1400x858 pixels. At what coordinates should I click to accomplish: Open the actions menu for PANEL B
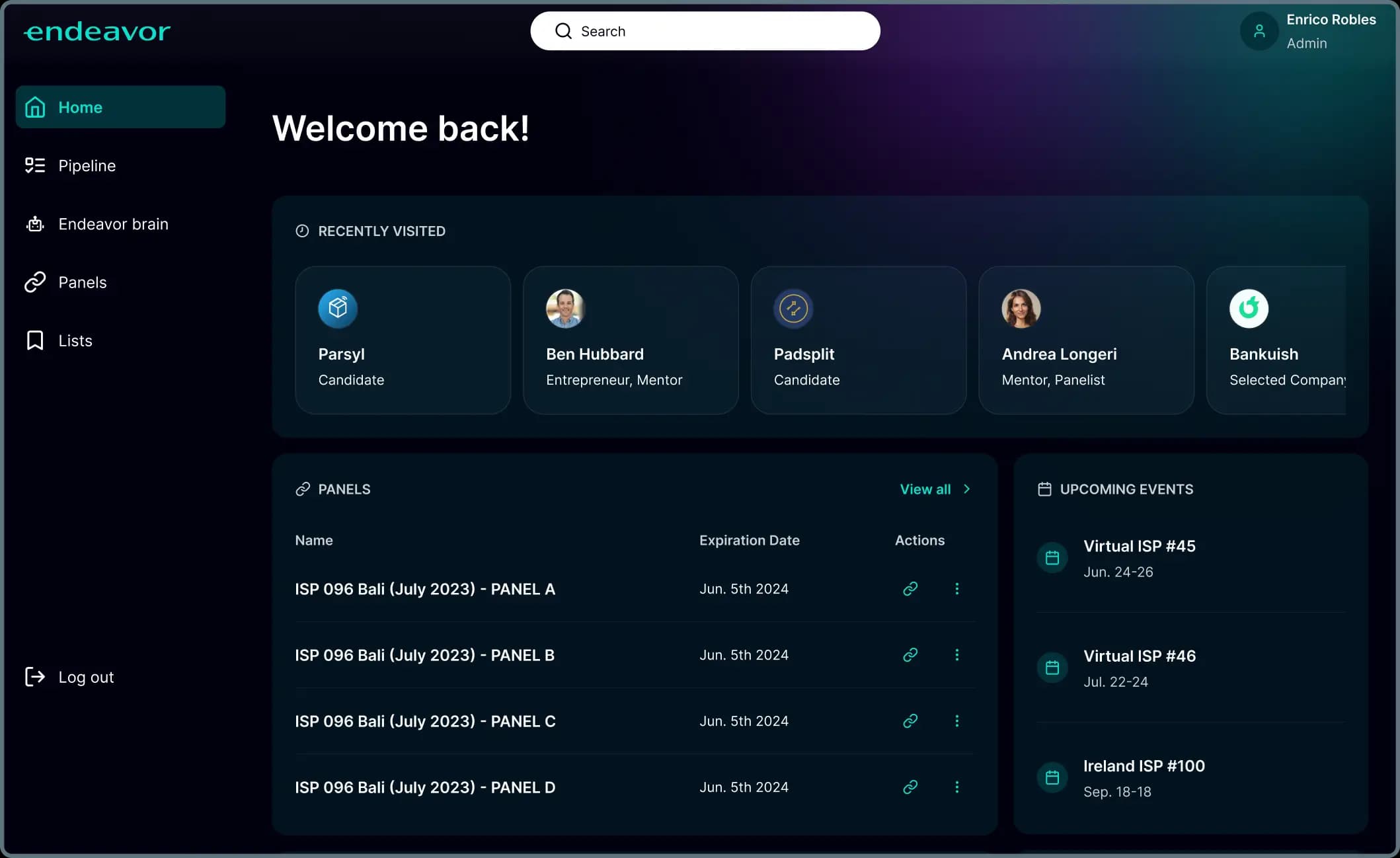coord(956,654)
